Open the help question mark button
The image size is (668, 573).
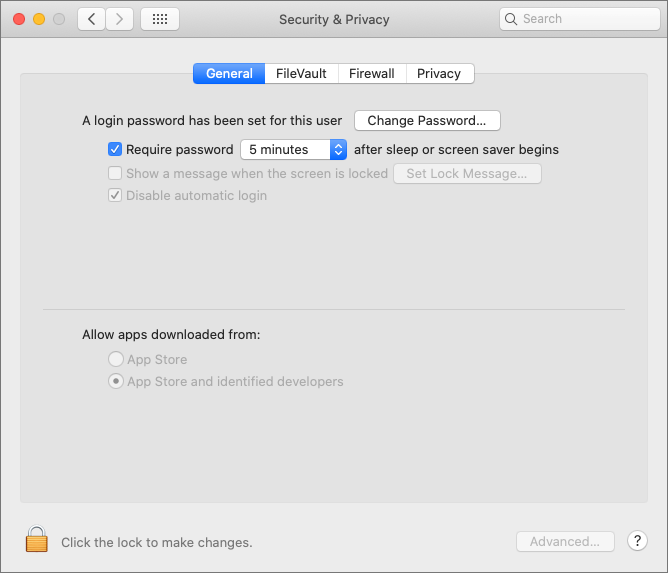point(638,541)
